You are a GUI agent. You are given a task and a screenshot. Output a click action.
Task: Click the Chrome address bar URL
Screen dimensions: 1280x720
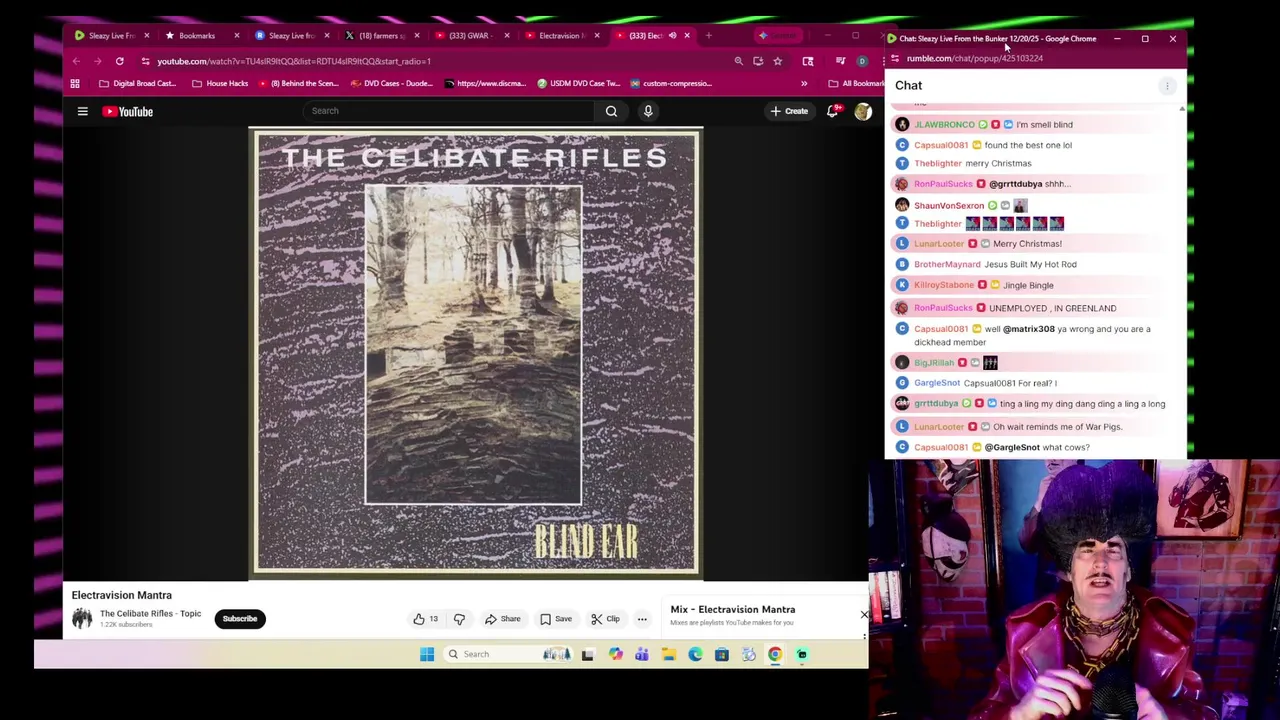(294, 61)
